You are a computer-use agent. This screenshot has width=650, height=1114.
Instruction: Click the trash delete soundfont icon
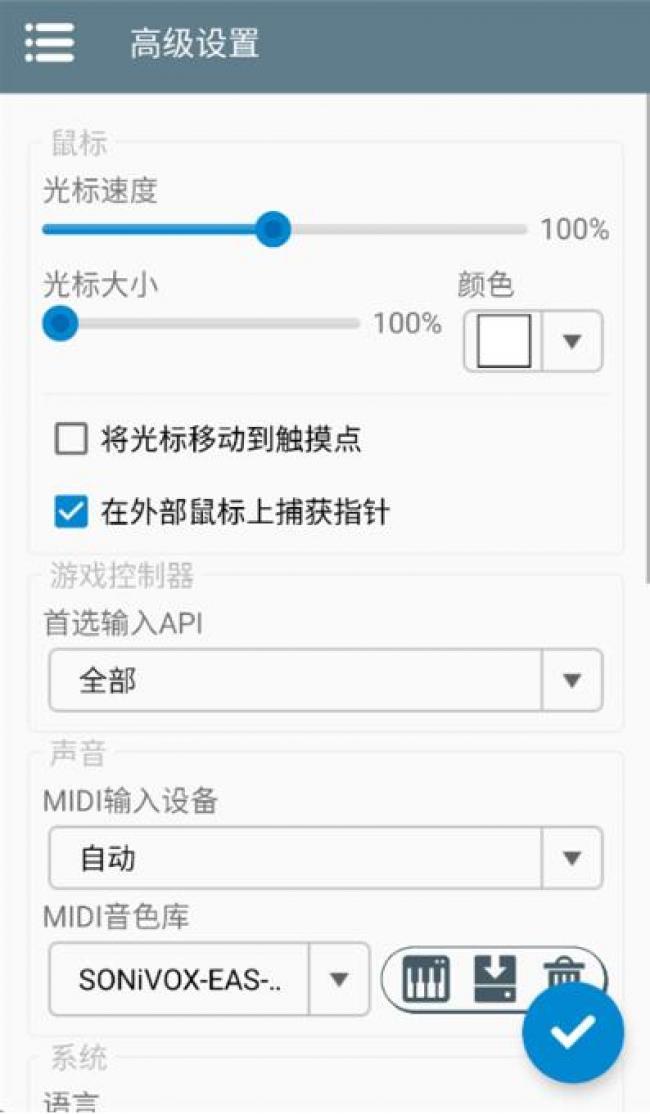pos(563,970)
